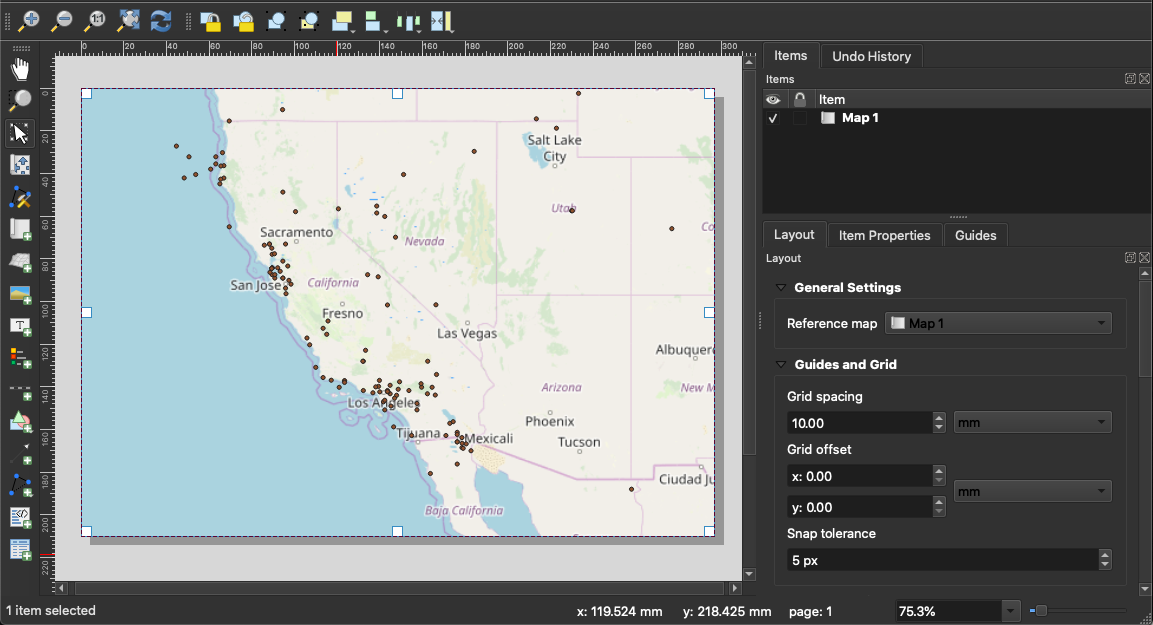Choose the Edit Nodes Item tool
Viewport: 1153px width, 625px height.
20,197
